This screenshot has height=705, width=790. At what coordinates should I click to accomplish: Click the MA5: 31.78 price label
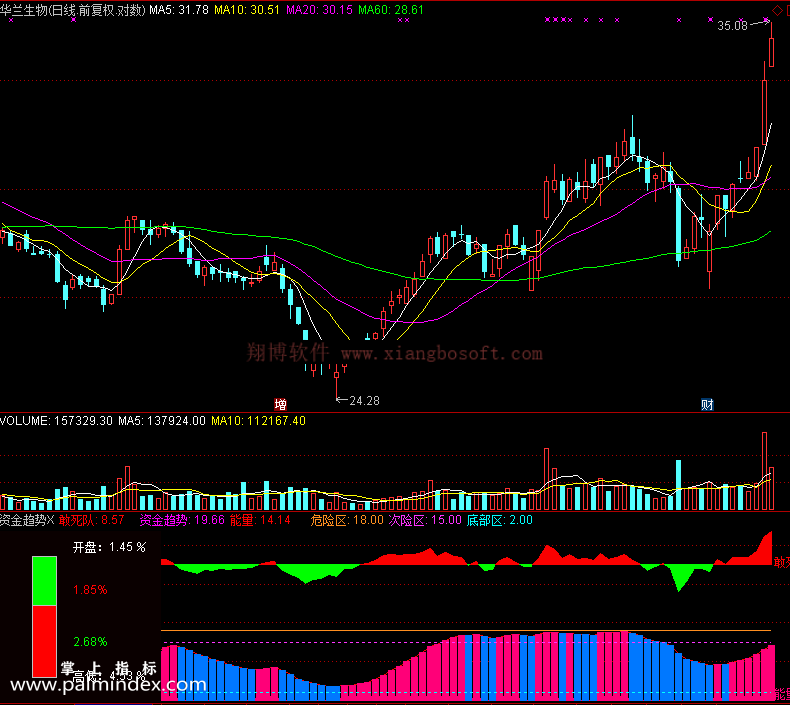pyautogui.click(x=179, y=10)
